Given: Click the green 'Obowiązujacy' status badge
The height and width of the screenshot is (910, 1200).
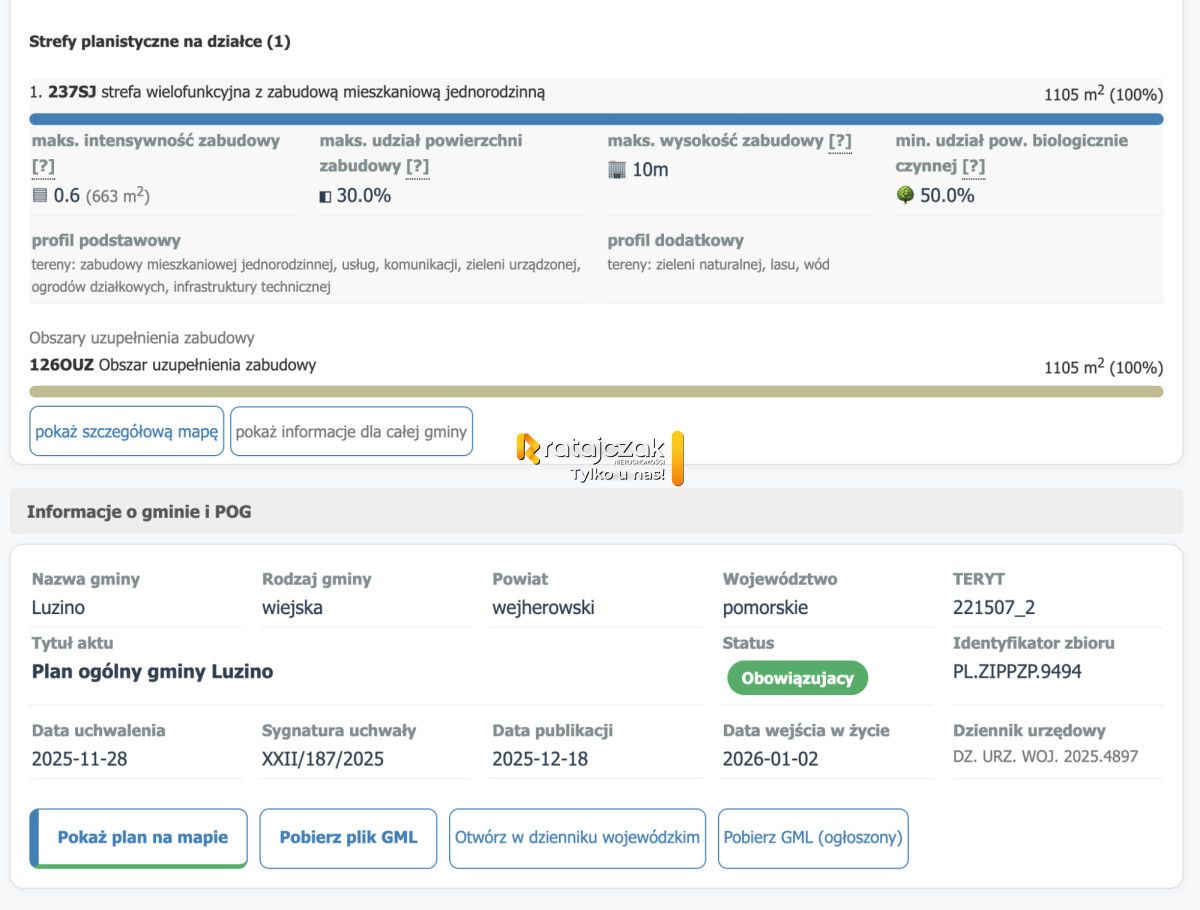Looking at the screenshot, I should pyautogui.click(x=797, y=678).
